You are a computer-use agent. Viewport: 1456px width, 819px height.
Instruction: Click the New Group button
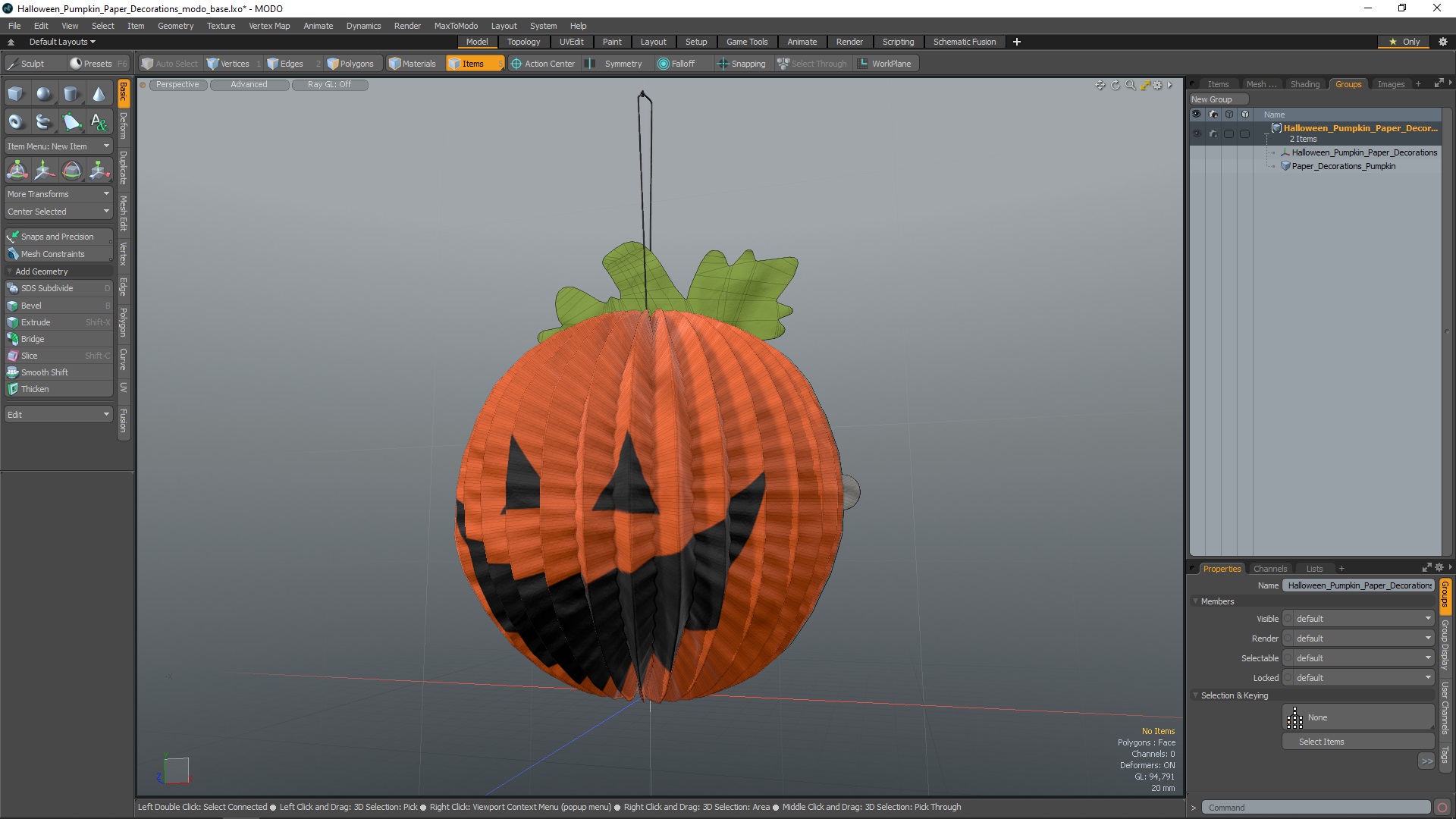[1218, 99]
